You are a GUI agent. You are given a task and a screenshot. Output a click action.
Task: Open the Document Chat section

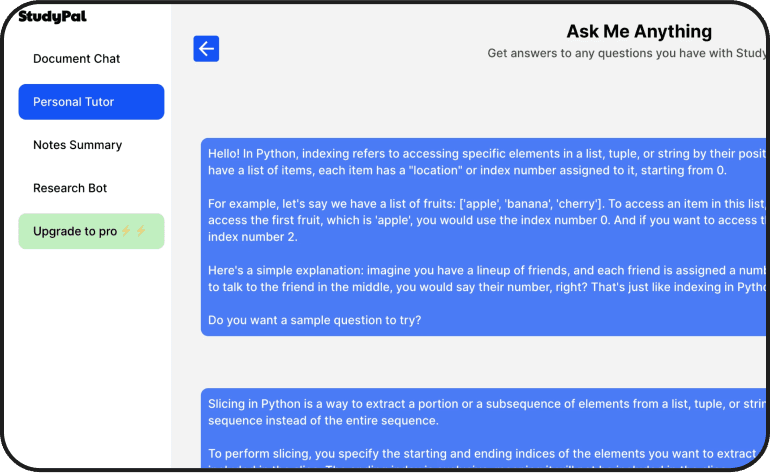(x=76, y=58)
